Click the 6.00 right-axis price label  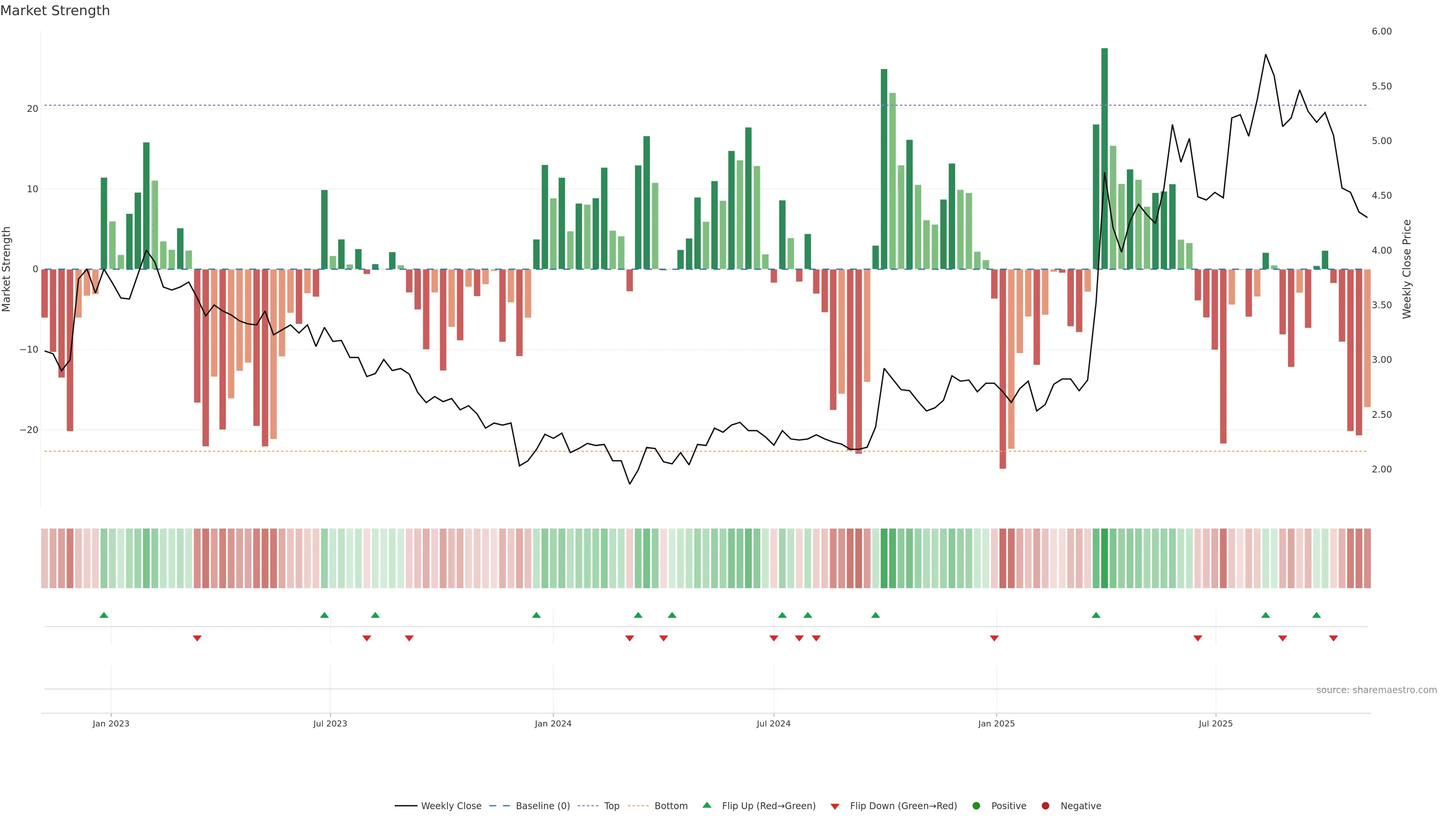click(x=1381, y=31)
